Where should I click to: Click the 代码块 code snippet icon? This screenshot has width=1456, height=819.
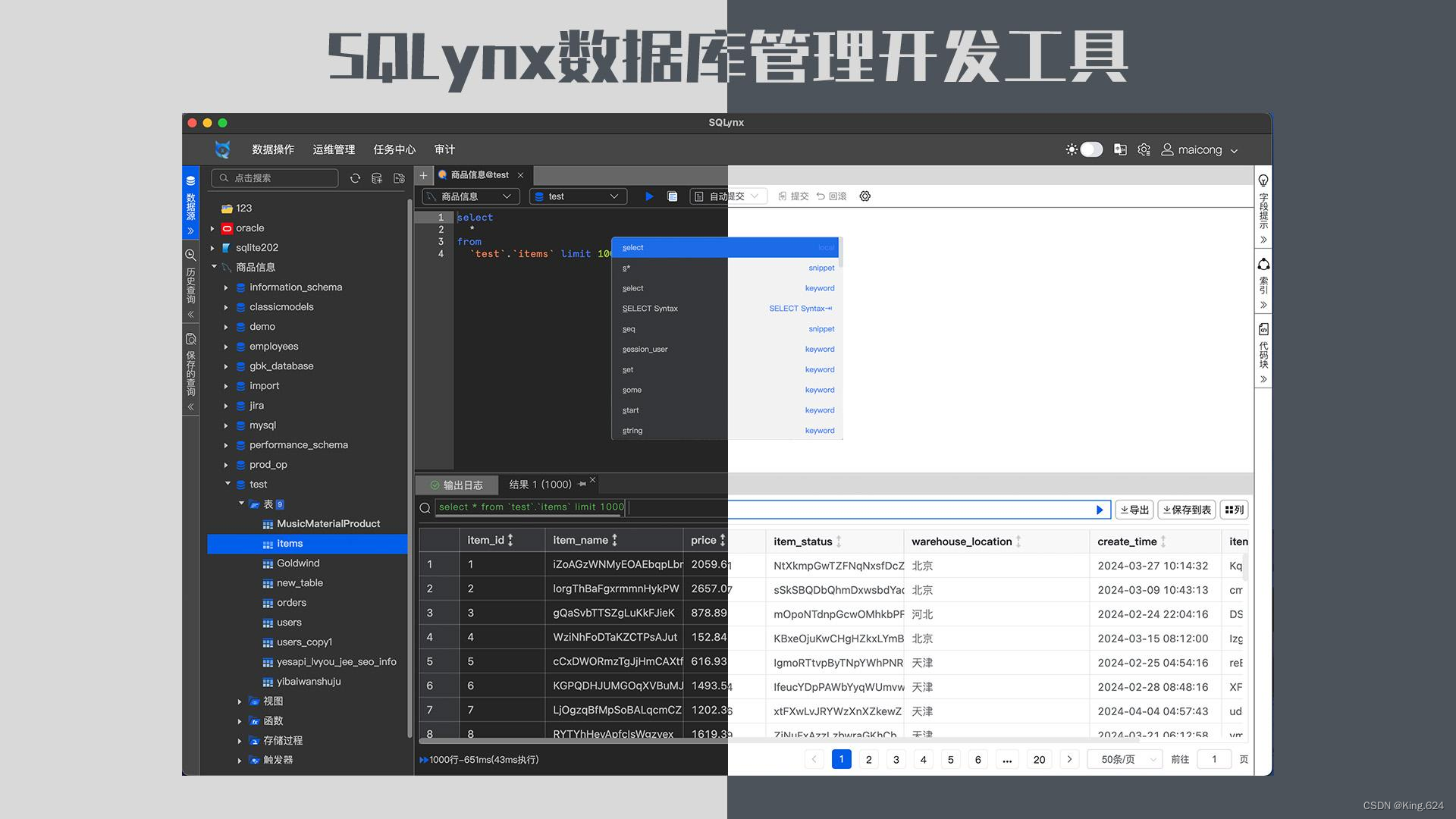click(1263, 329)
